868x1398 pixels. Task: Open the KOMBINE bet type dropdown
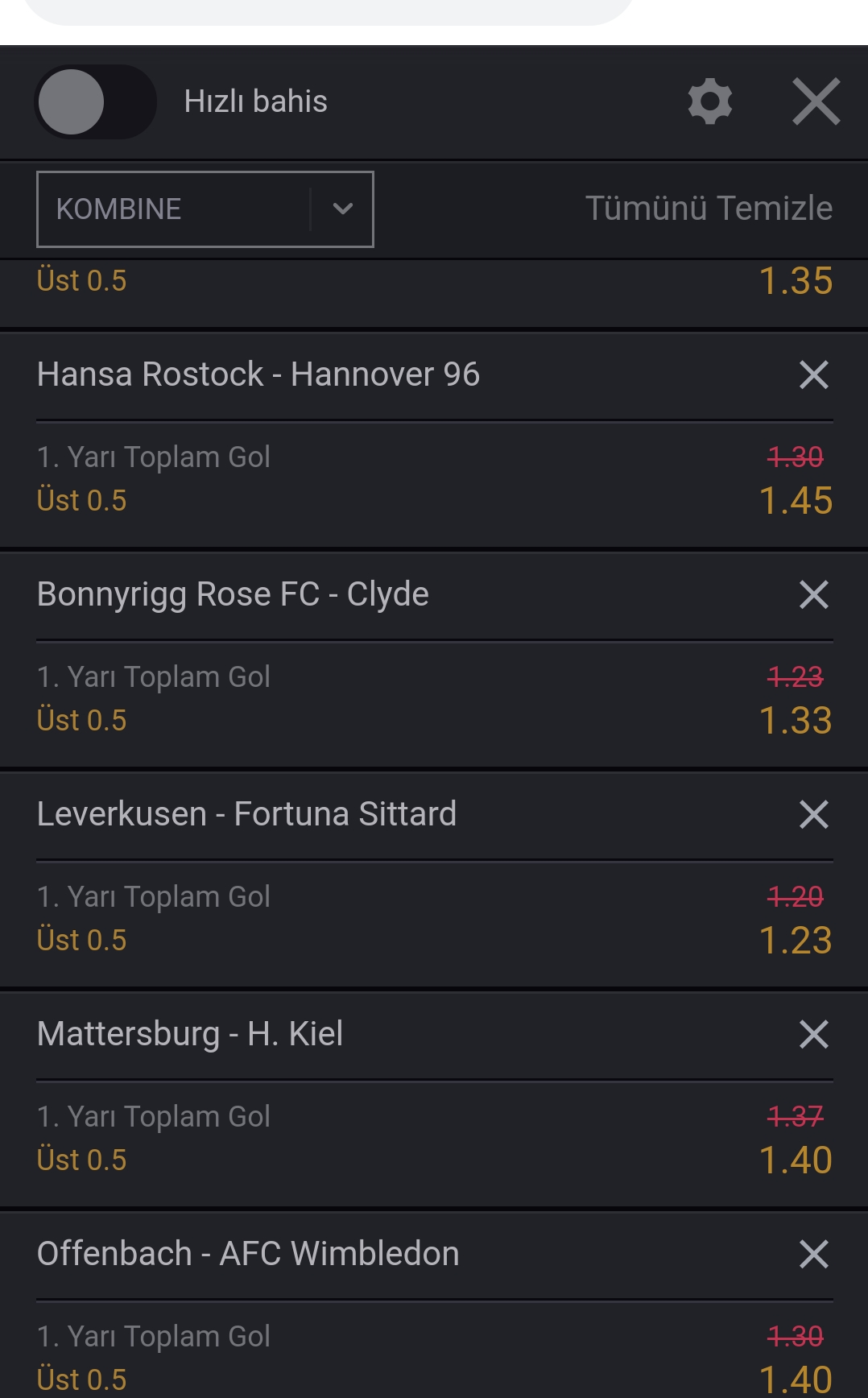205,209
